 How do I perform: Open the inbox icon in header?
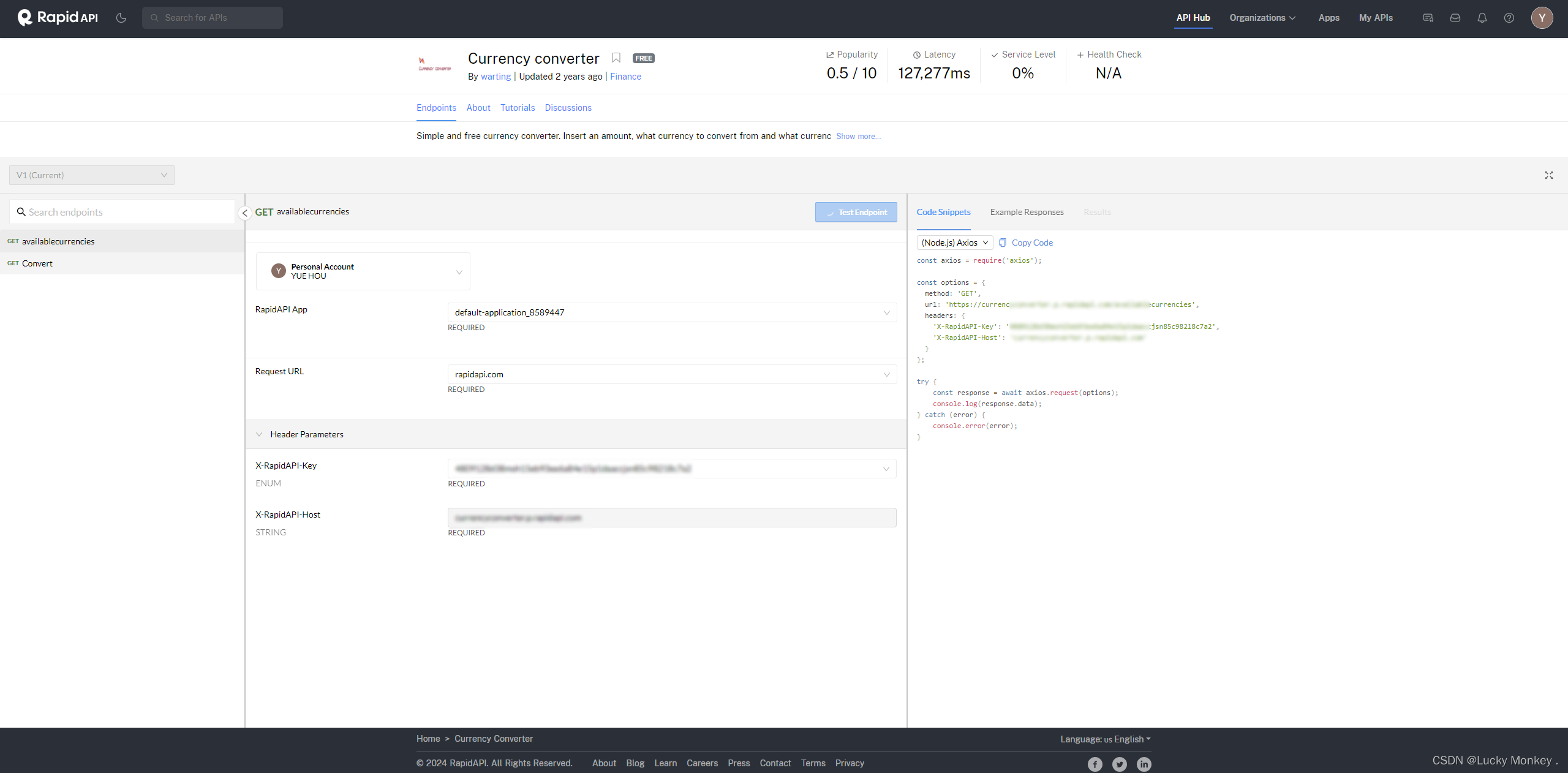tap(1455, 18)
